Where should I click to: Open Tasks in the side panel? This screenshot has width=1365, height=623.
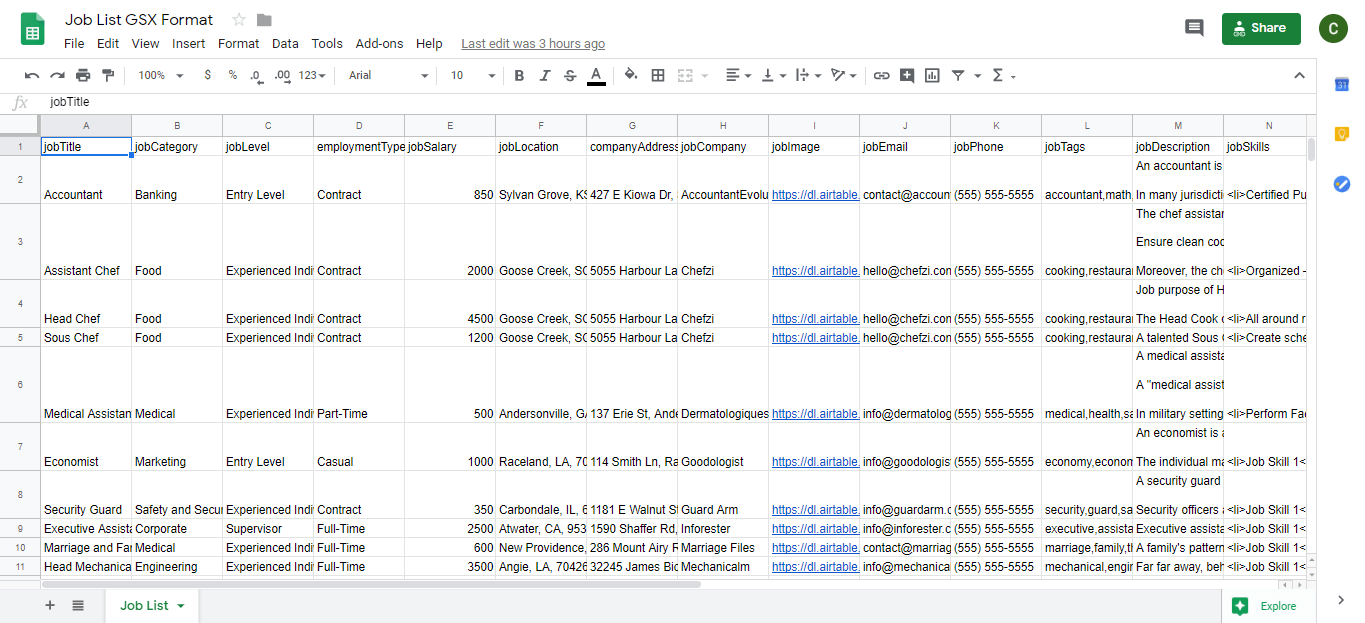(x=1342, y=184)
